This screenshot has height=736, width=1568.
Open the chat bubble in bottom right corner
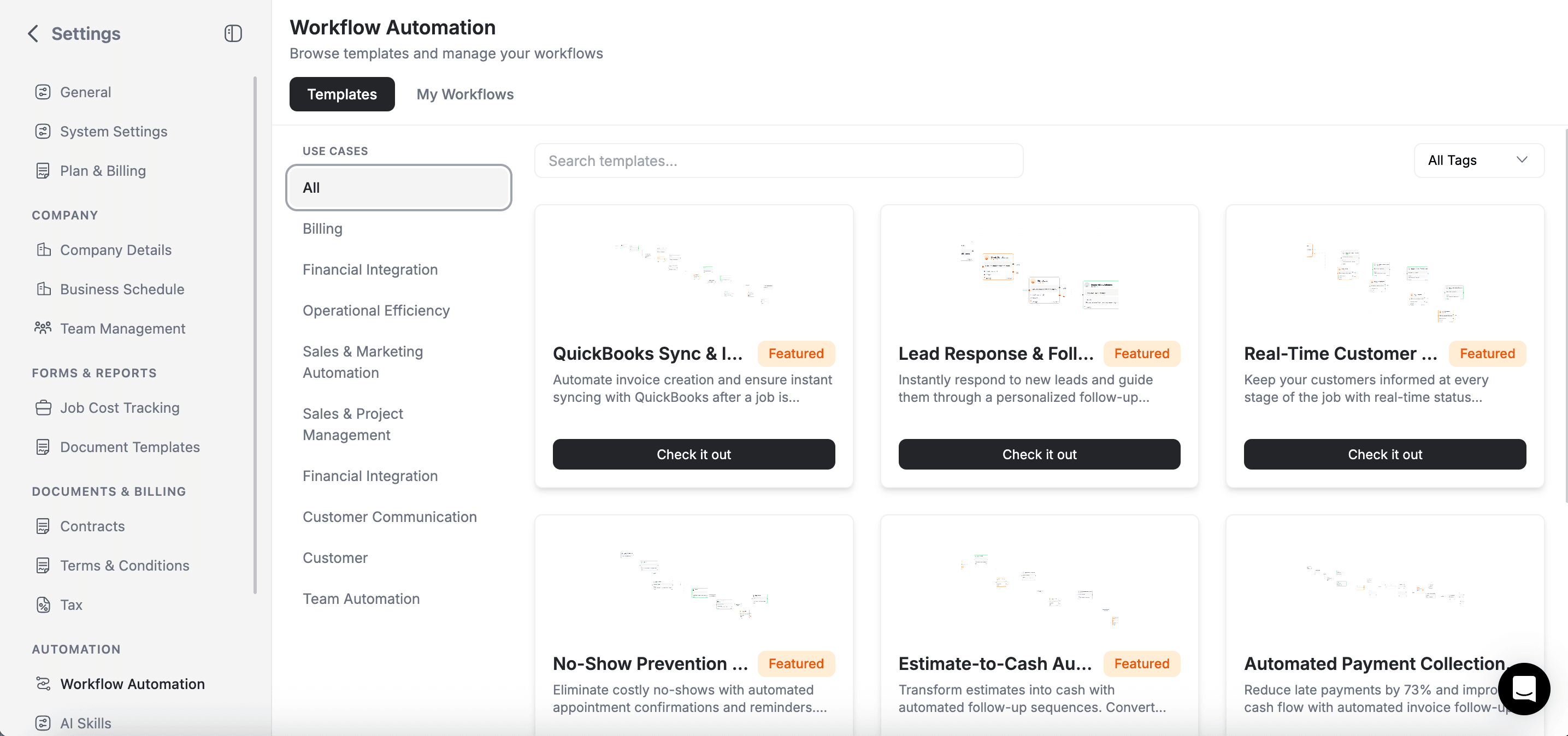[x=1524, y=689]
